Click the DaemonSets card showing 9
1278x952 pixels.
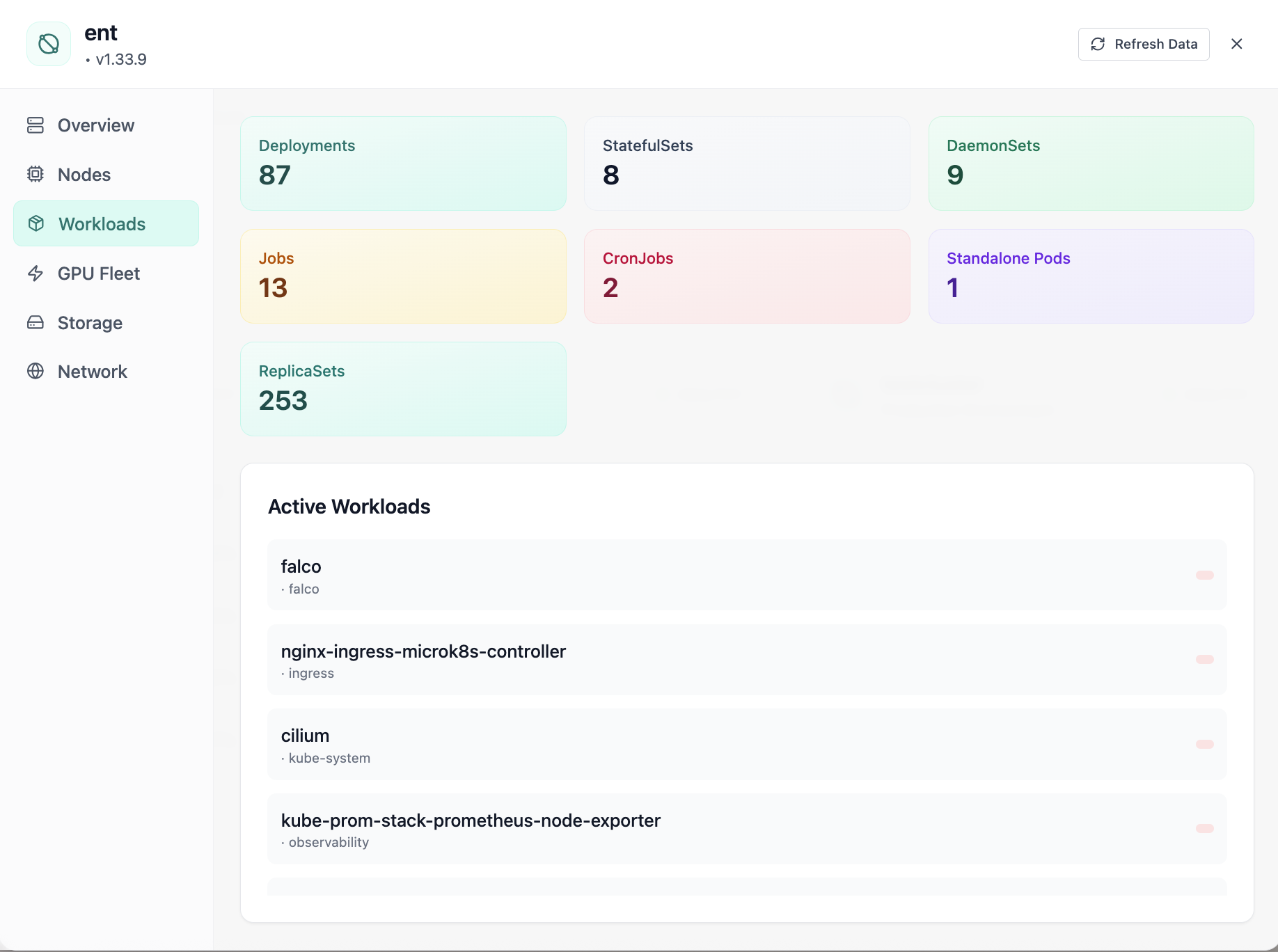tap(1091, 164)
